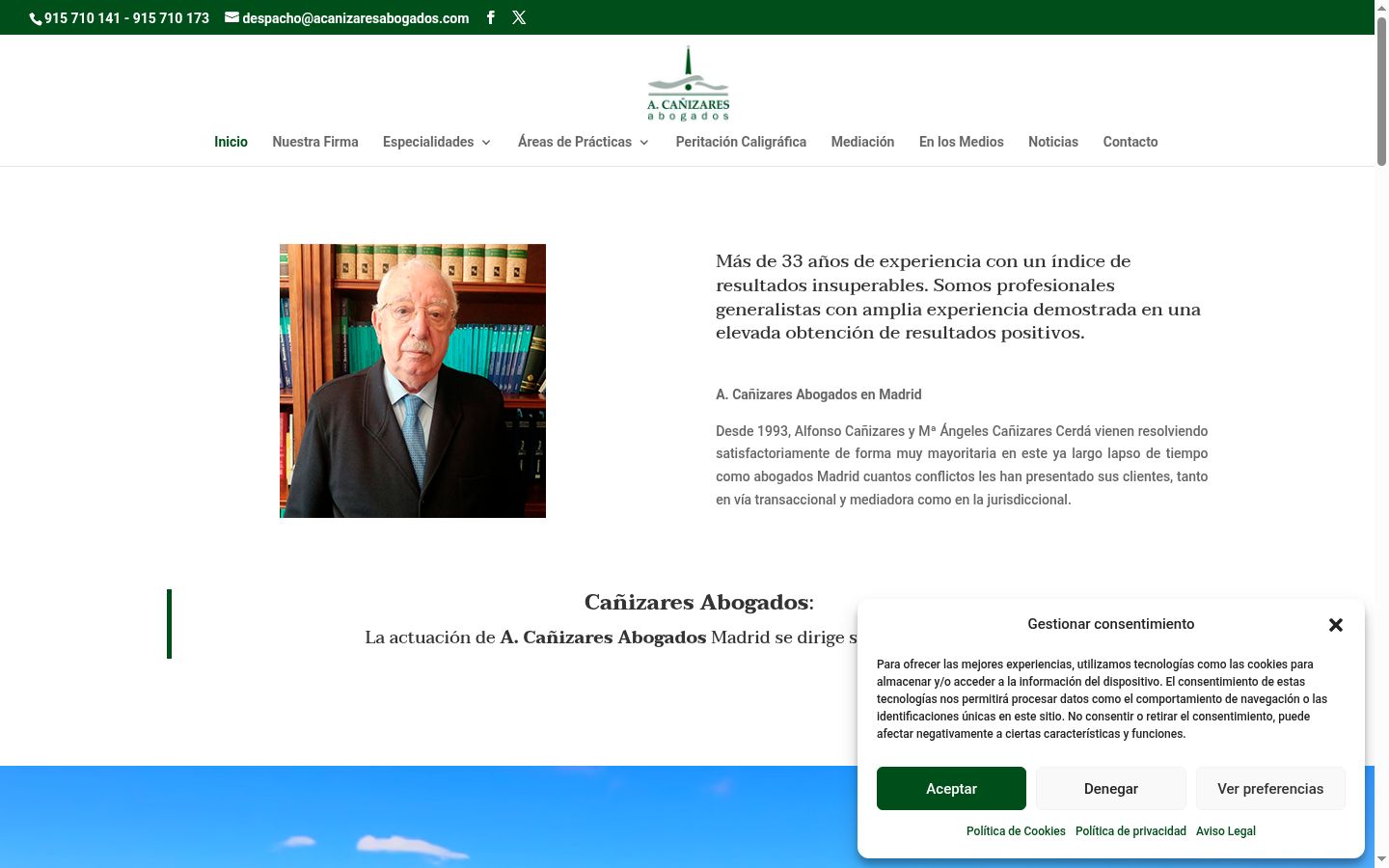
Task: Go to the Contacto page
Action: (x=1130, y=142)
